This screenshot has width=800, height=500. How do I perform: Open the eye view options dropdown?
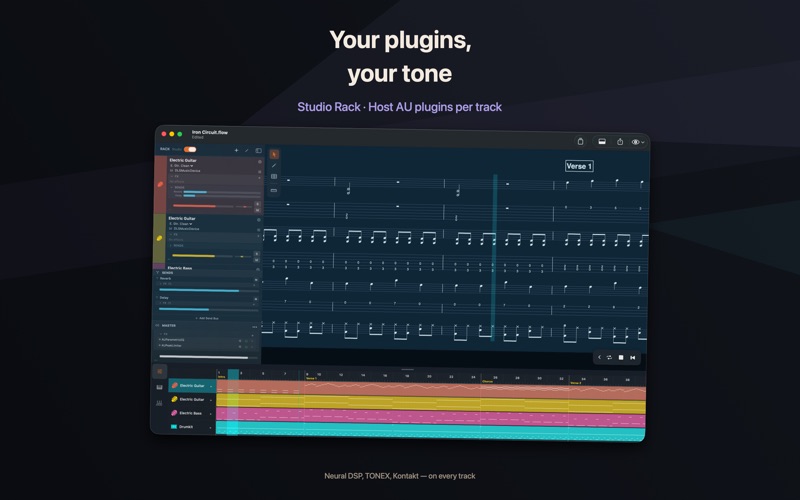(638, 142)
